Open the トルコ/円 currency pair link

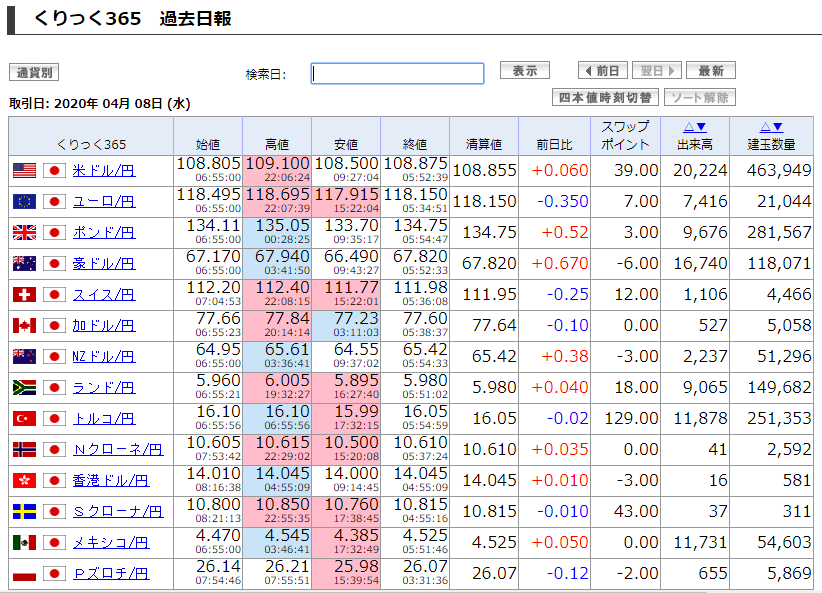[104, 418]
